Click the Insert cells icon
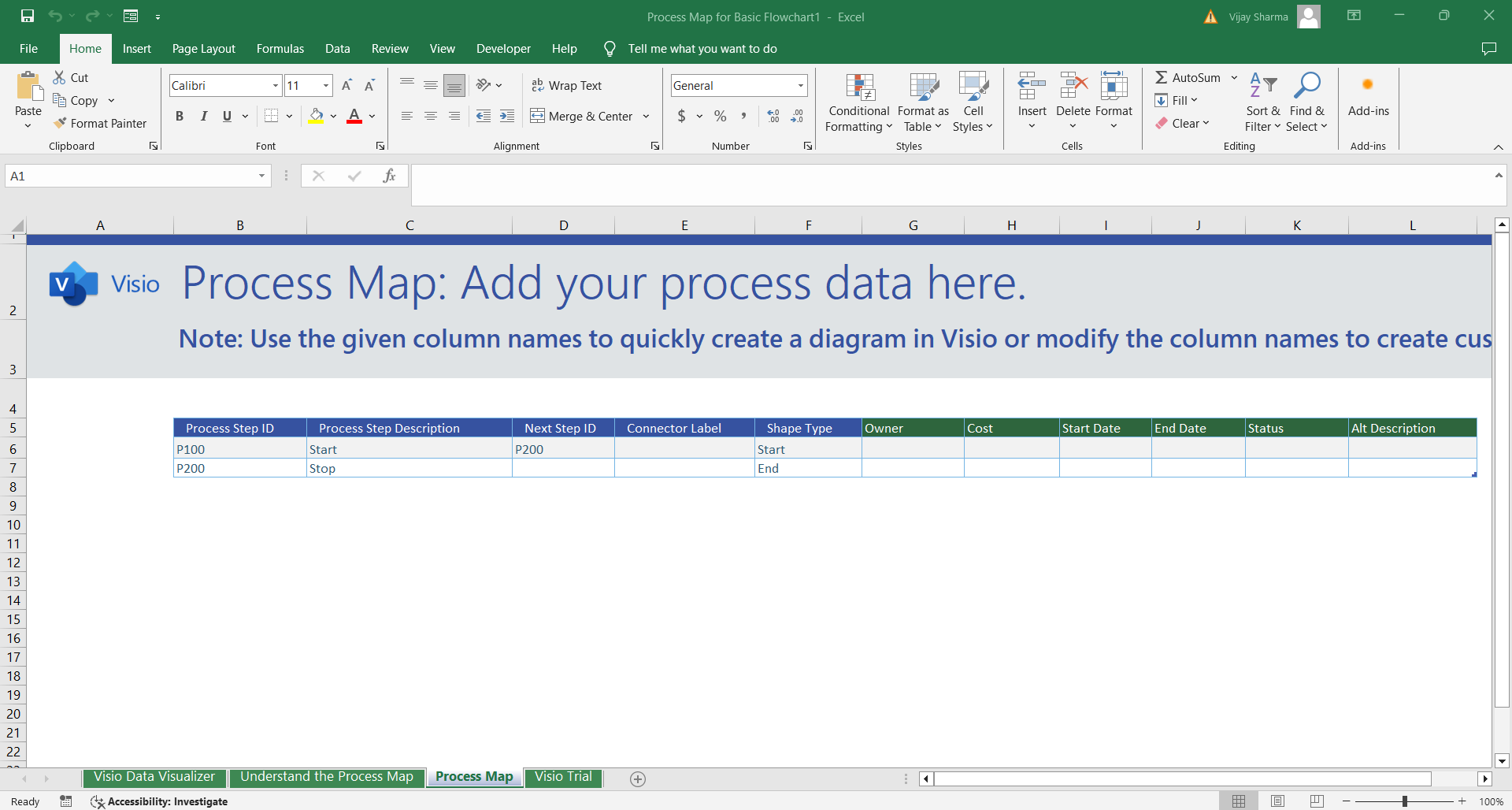 click(1032, 86)
